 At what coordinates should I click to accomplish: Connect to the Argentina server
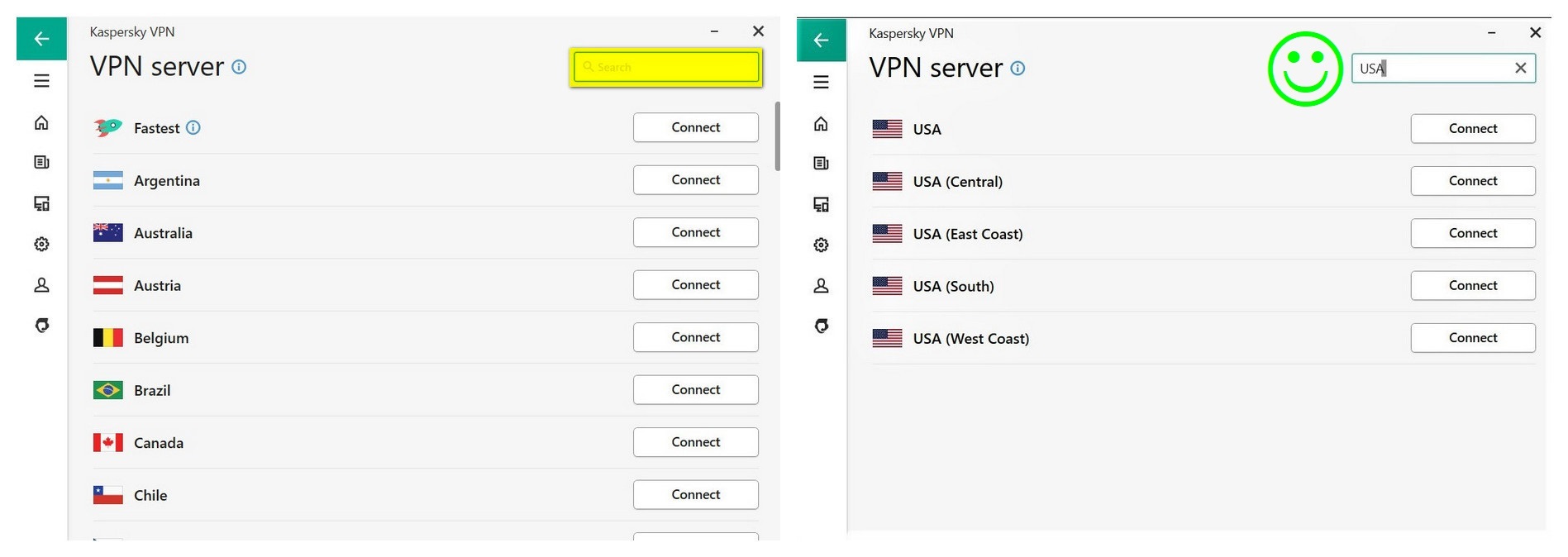[696, 179]
